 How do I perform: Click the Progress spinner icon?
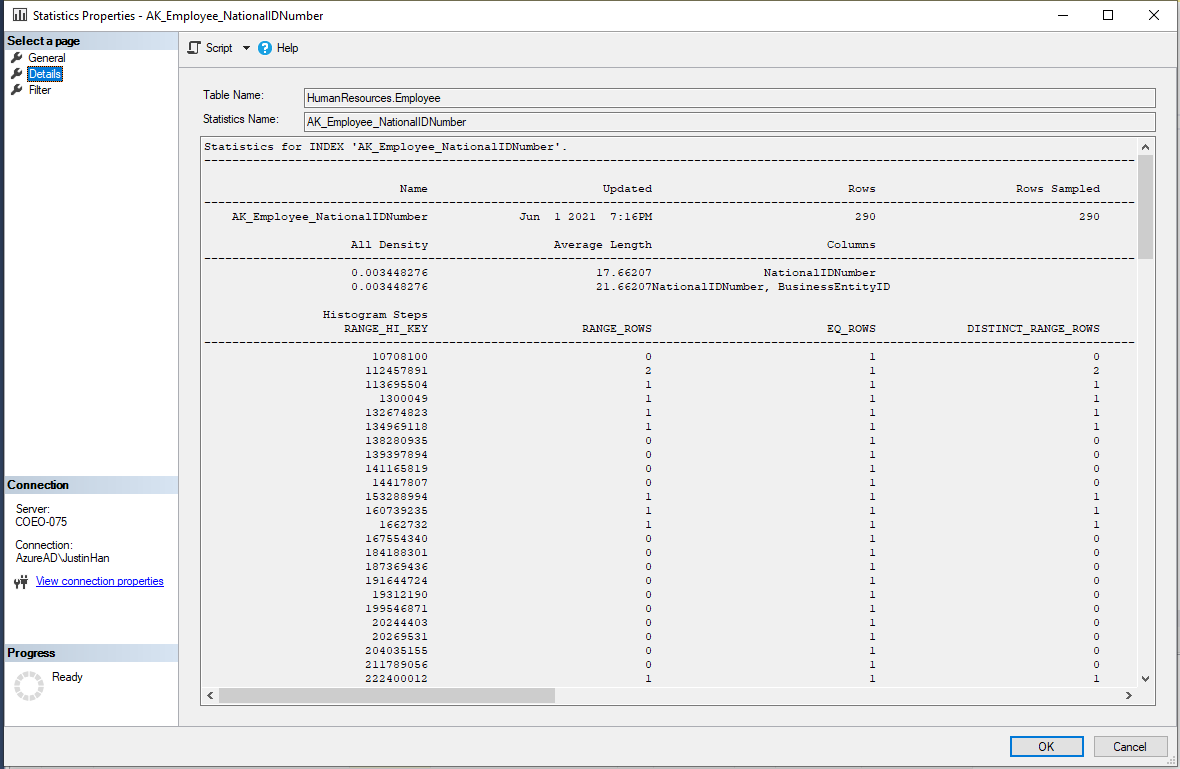[29, 685]
